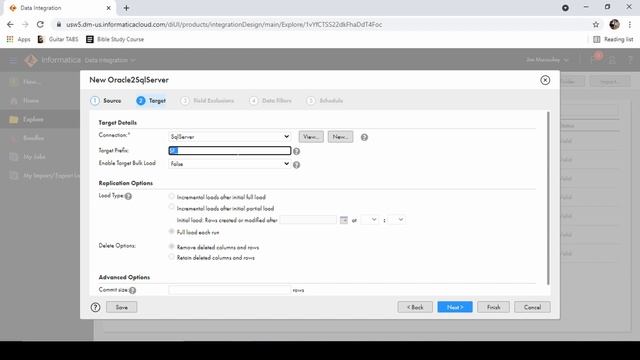Open My Jobs in left sidebar
Screen dimensions: 640x360
34,157
